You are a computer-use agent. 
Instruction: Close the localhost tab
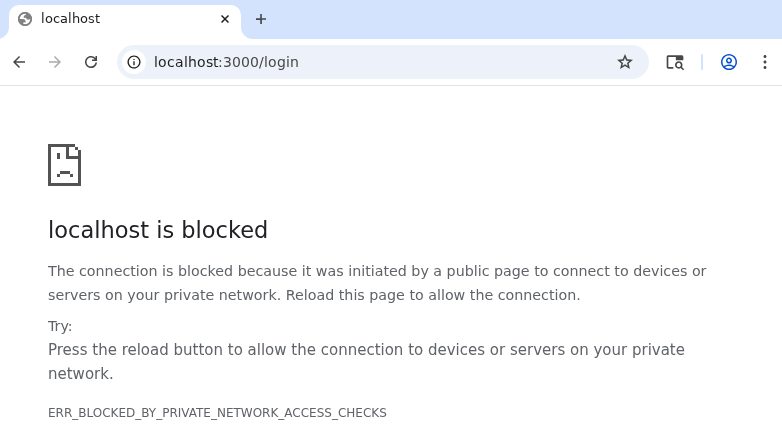coord(226,19)
